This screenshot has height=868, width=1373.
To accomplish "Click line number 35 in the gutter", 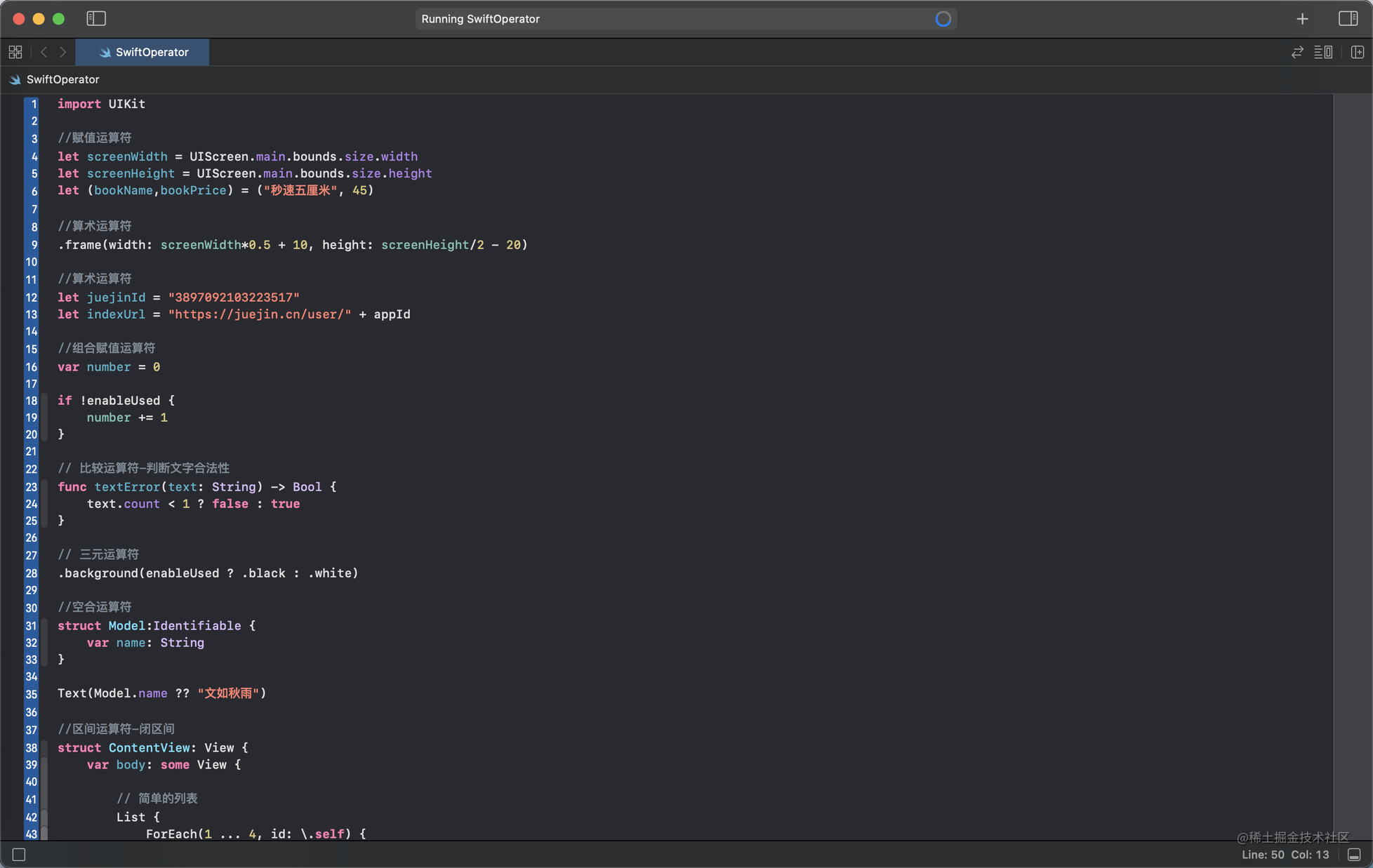I will click(32, 693).
